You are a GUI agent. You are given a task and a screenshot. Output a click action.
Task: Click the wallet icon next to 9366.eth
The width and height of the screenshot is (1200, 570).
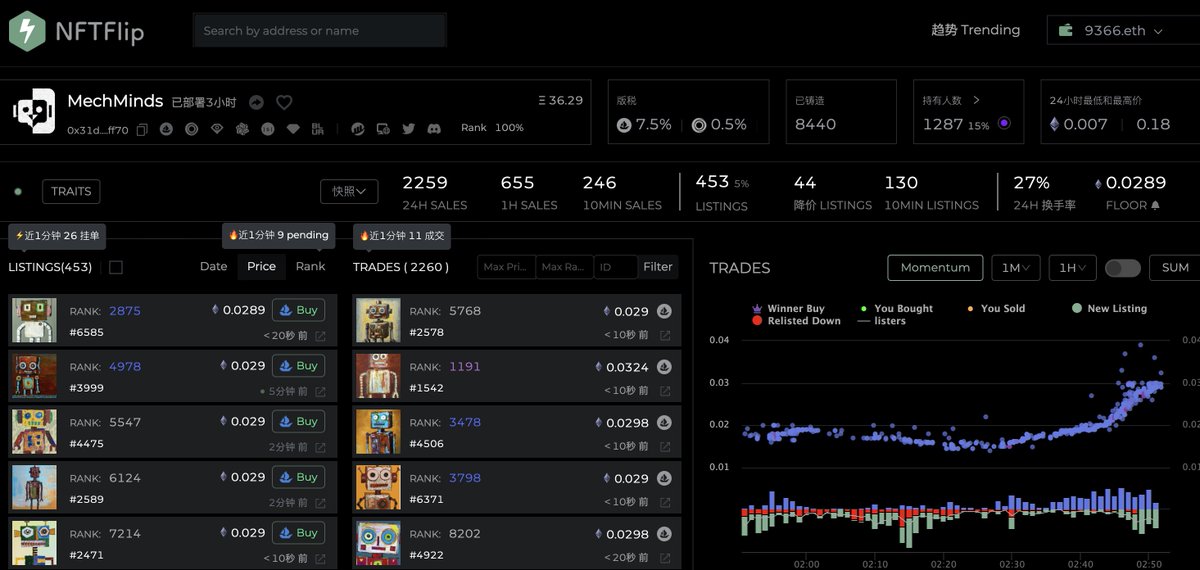[1066, 30]
